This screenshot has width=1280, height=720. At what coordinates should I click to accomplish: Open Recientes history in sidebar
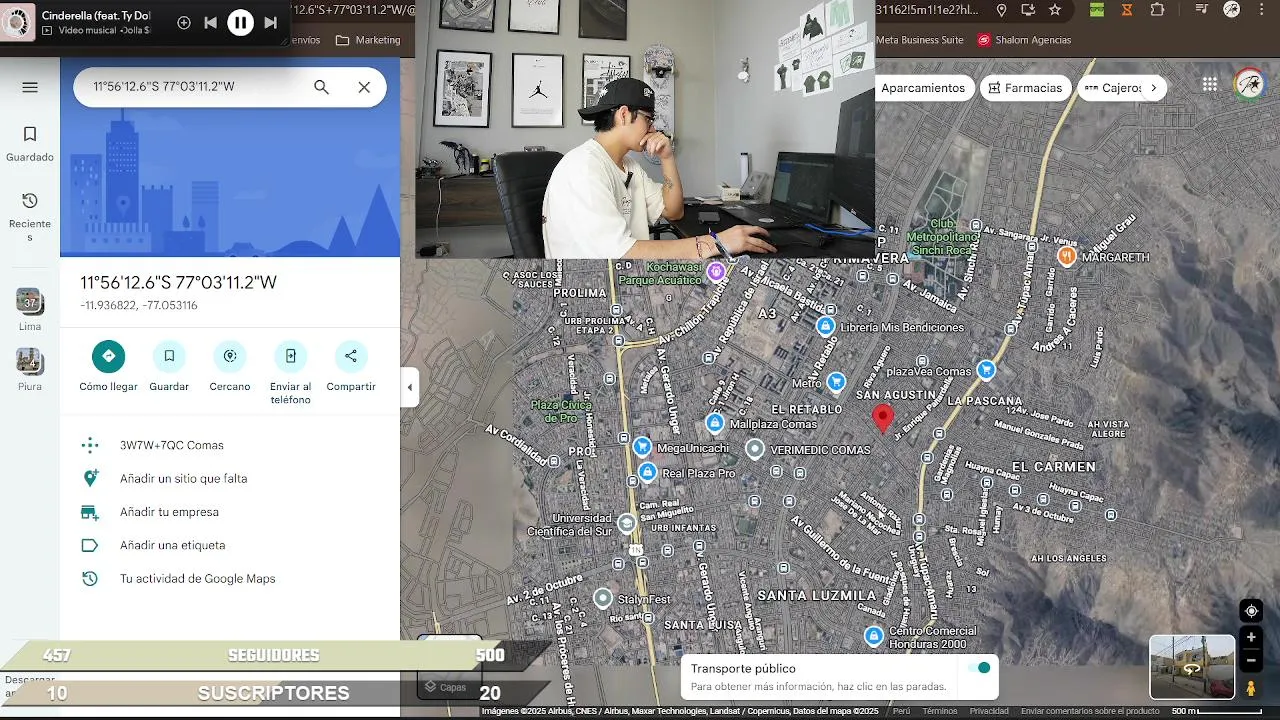click(x=30, y=216)
